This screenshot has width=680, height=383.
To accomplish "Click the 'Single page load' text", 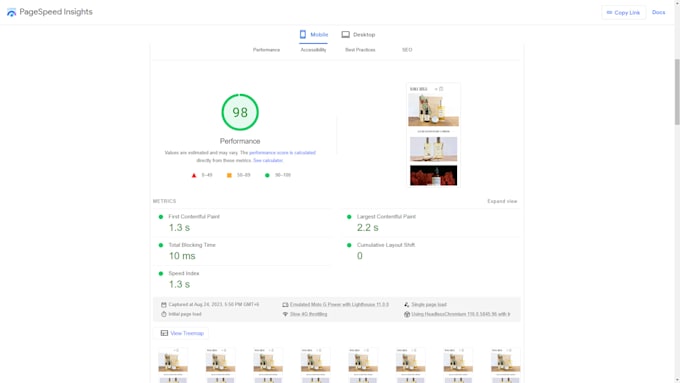I will [x=428, y=305].
